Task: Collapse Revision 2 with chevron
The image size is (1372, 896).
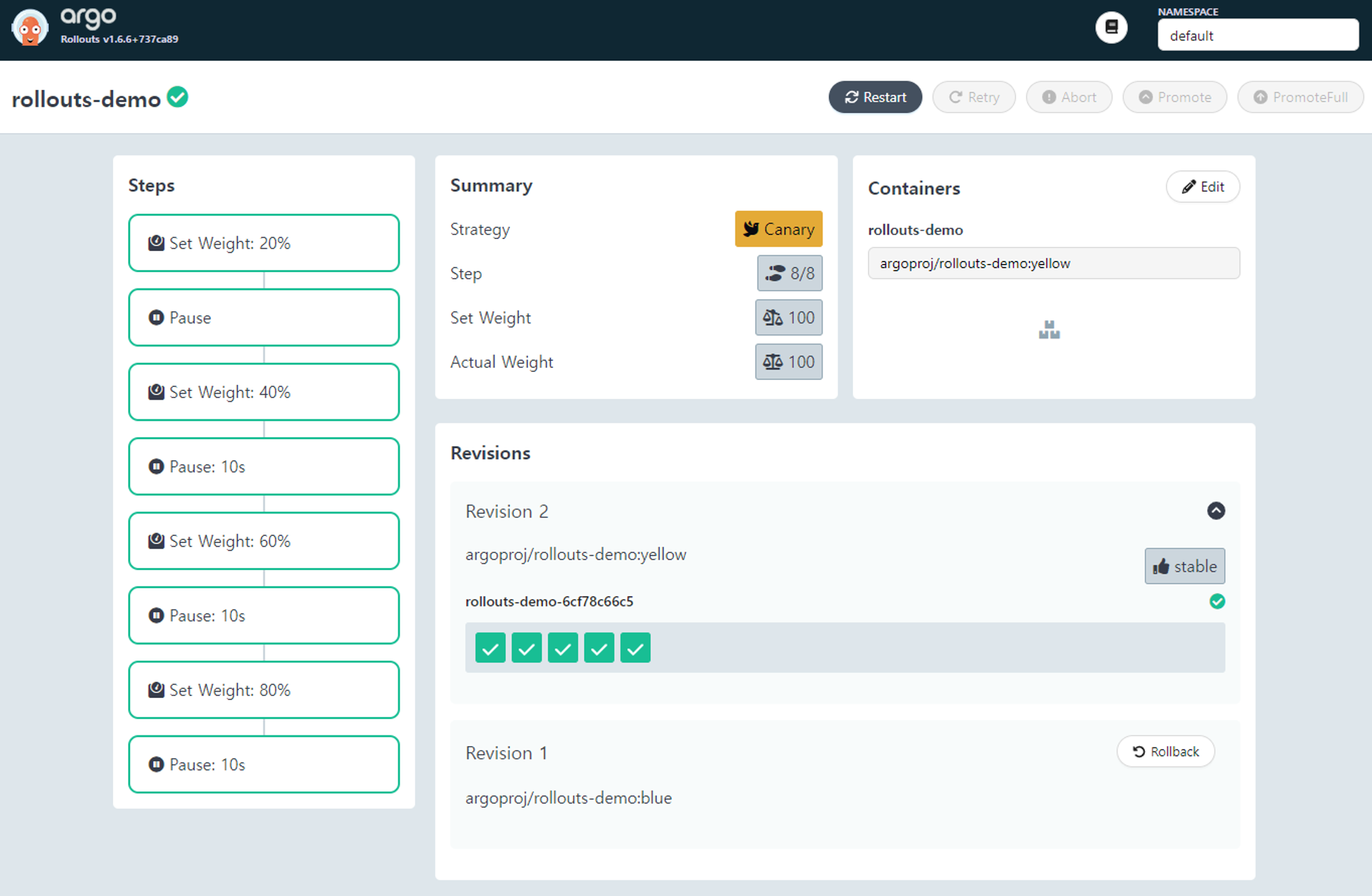Action: (1216, 511)
